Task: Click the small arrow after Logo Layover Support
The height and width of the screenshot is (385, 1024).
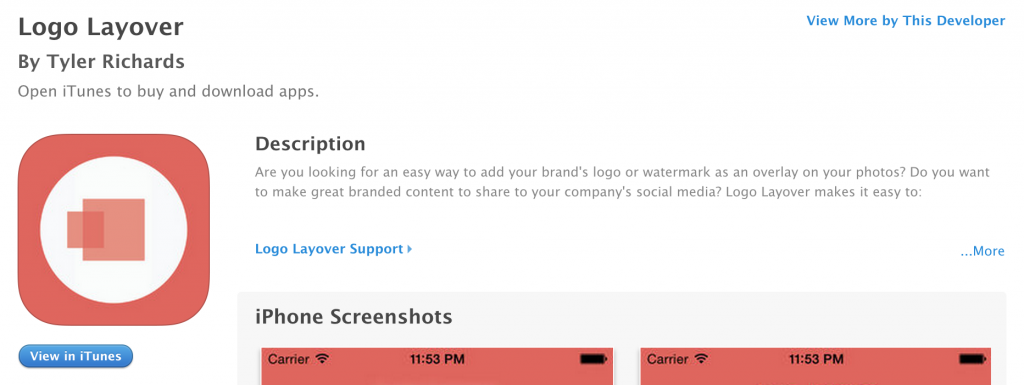Action: (x=409, y=249)
